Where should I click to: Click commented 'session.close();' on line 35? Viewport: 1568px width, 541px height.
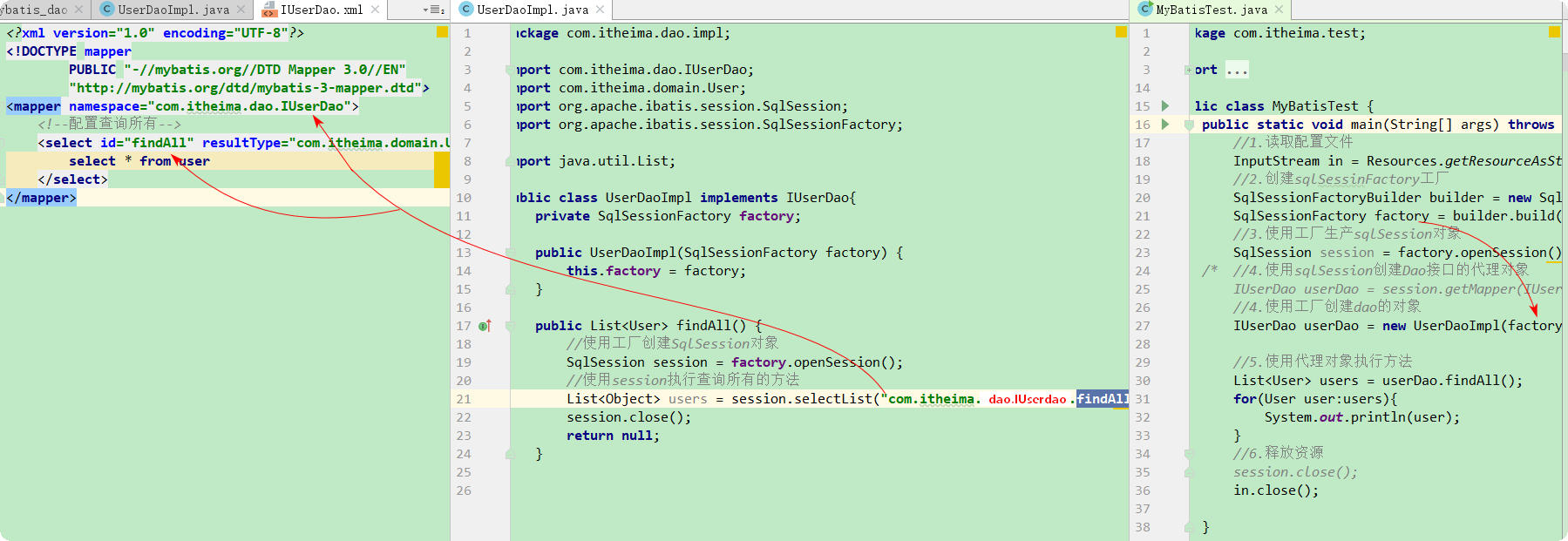[1295, 472]
